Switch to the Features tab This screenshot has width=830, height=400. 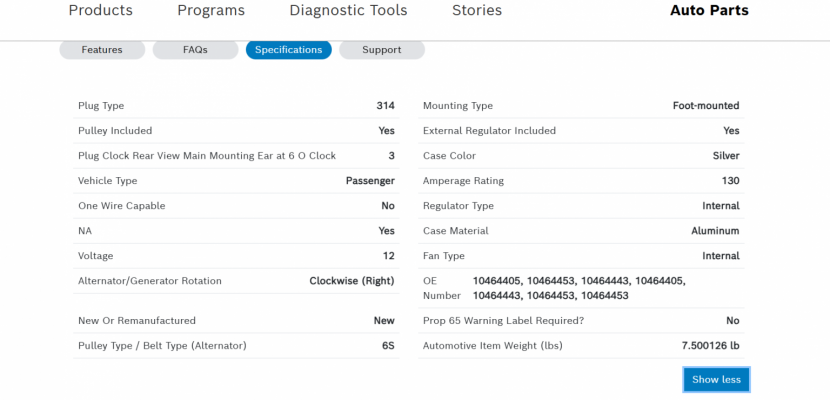tap(102, 50)
